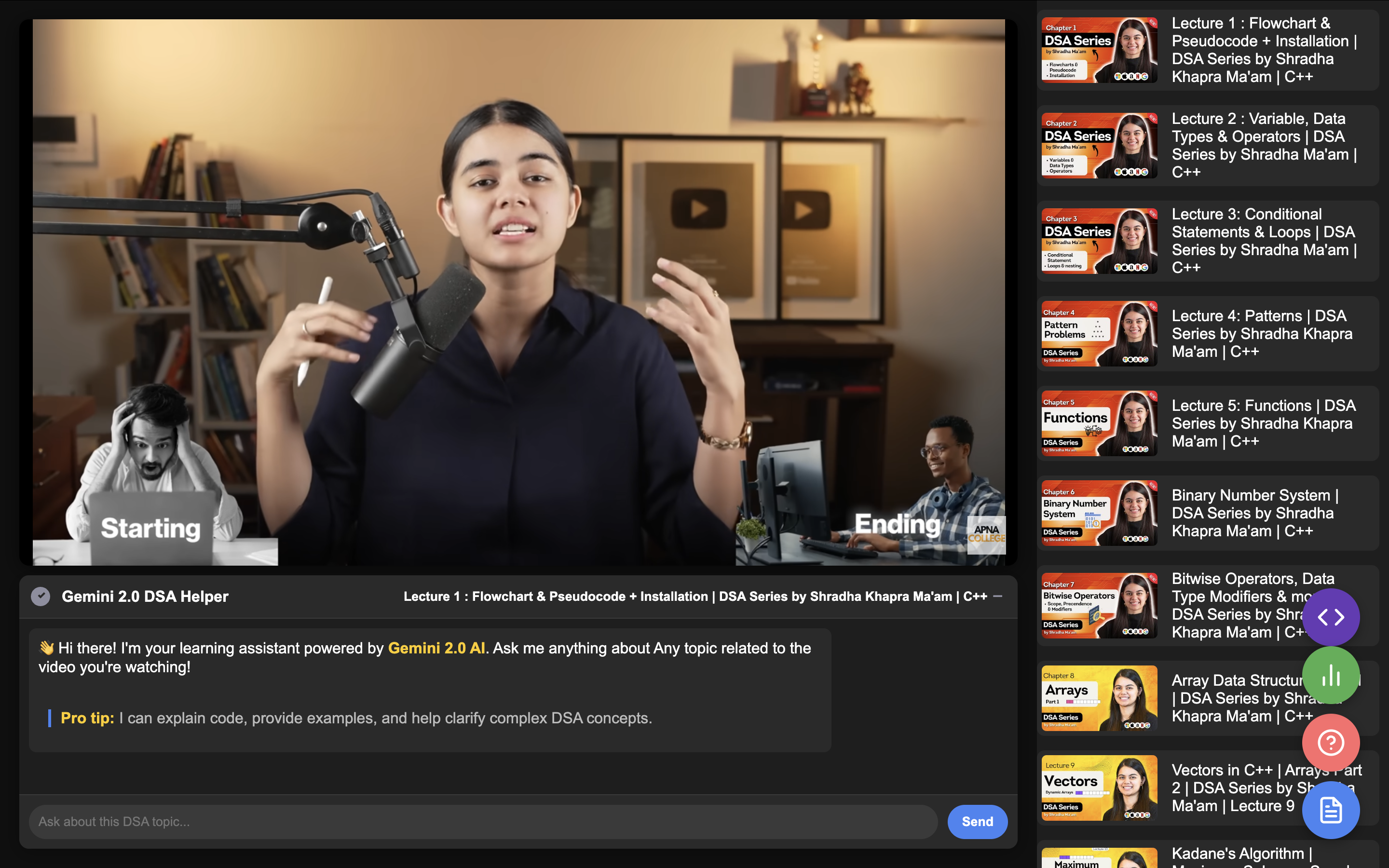Click the lecture title in the helper header
This screenshot has height=868, width=1389.
pyautogui.click(x=695, y=597)
